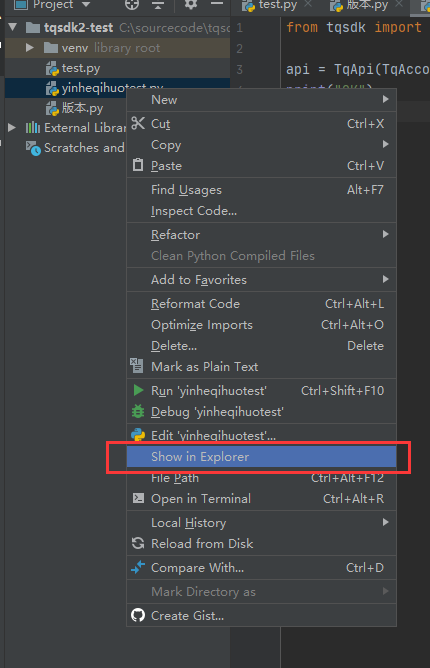430x668 pixels.
Task: Click the locate target icon in Project toolbar
Action: tap(132, 4)
